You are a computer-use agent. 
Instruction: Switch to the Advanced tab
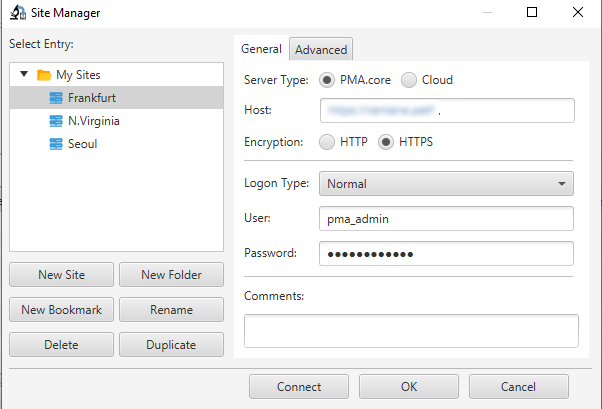pyautogui.click(x=321, y=50)
